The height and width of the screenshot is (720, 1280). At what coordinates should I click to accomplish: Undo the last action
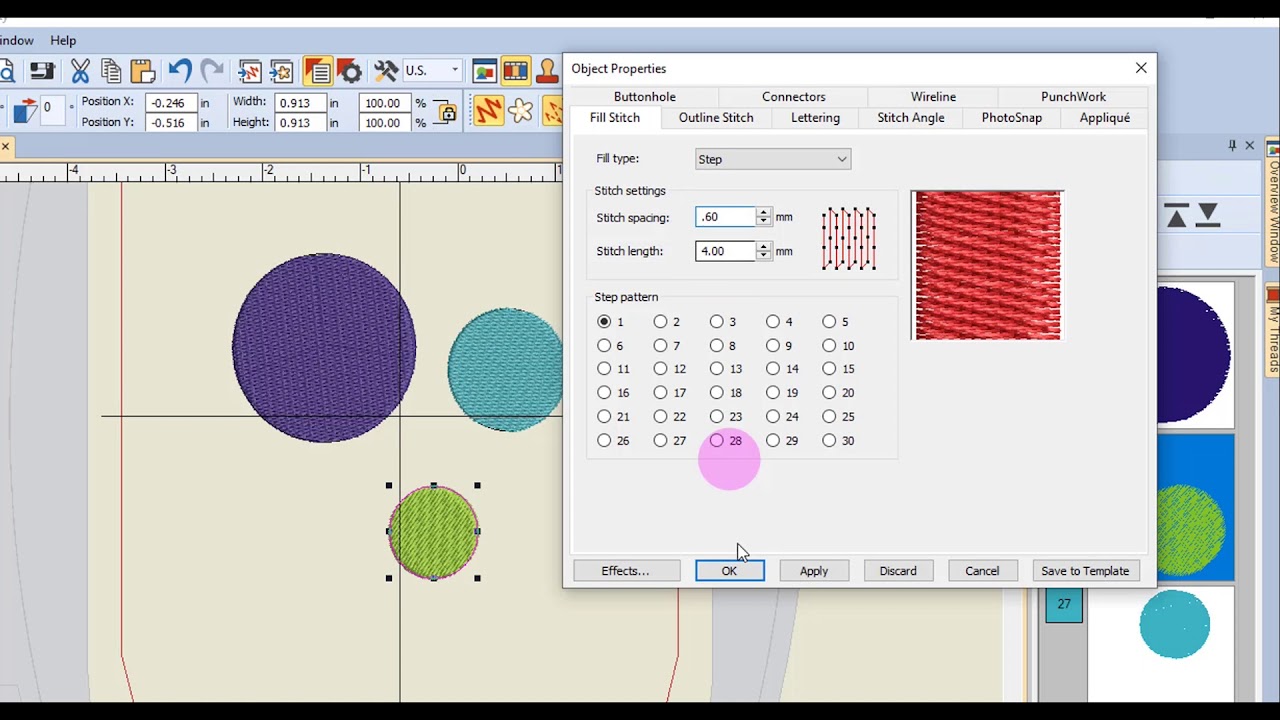coord(179,71)
